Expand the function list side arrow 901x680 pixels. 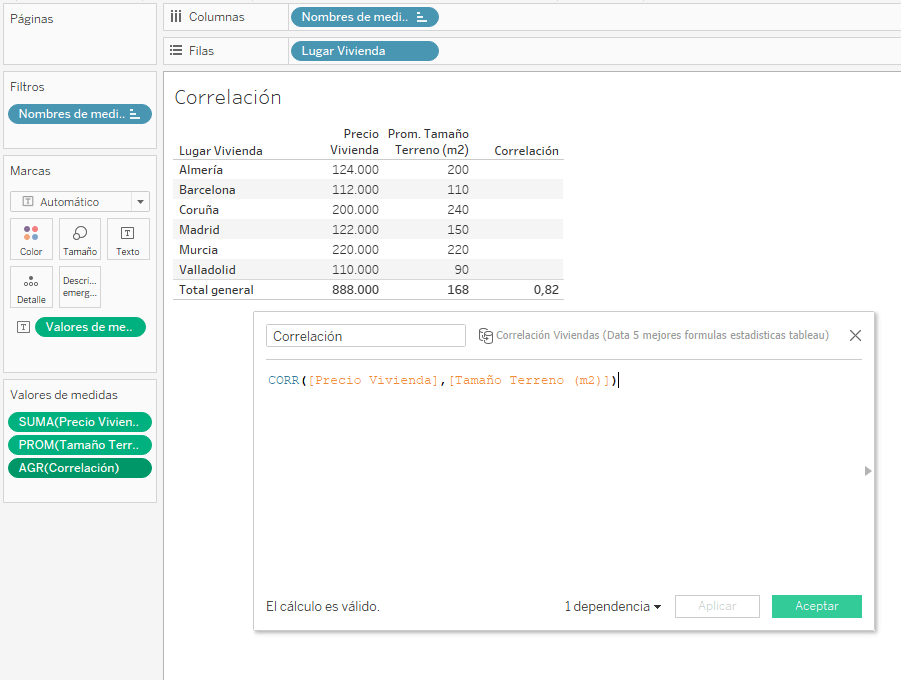[868, 471]
